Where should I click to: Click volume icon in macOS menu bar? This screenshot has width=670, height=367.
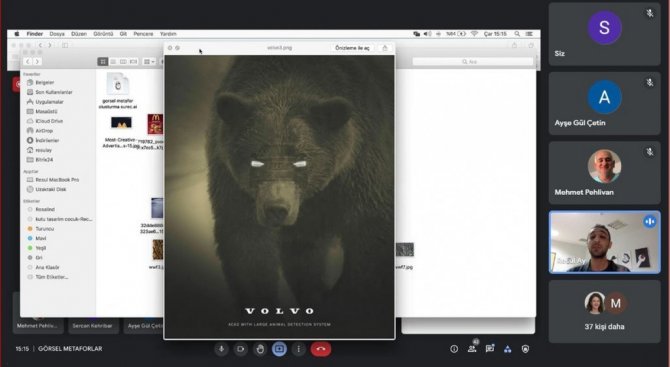[427, 34]
